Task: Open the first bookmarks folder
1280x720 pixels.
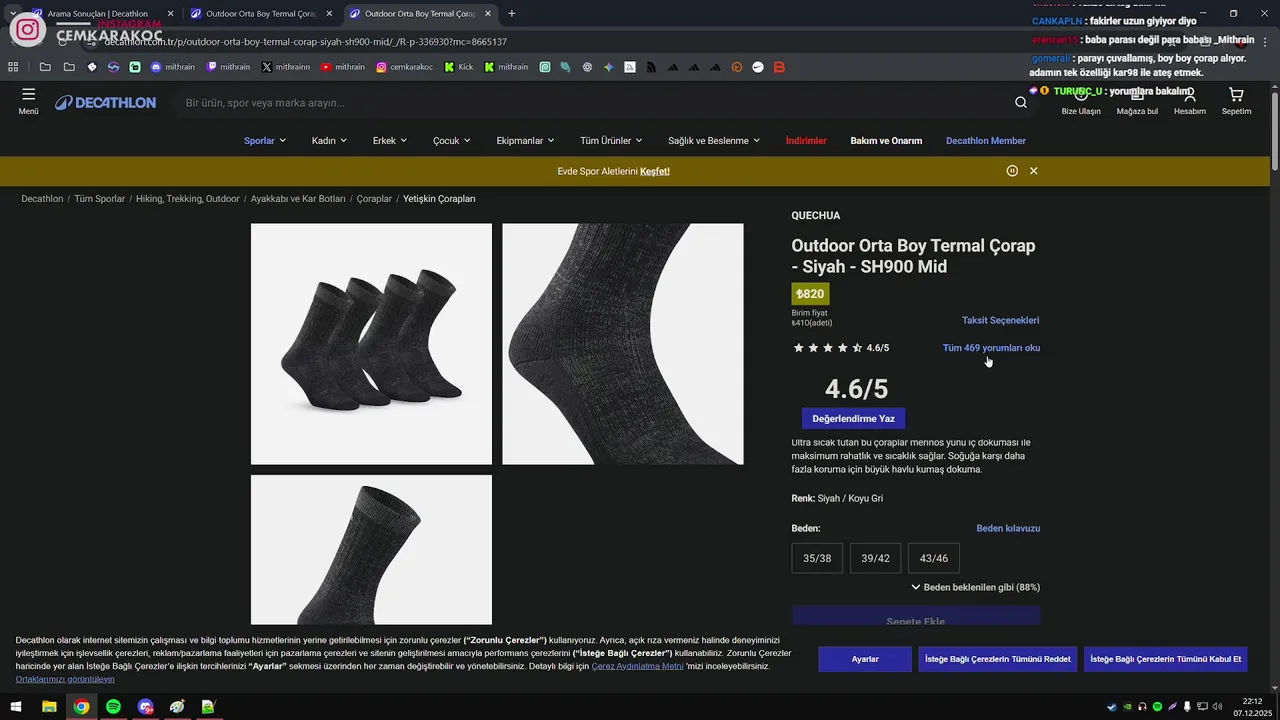Action: [x=45, y=67]
